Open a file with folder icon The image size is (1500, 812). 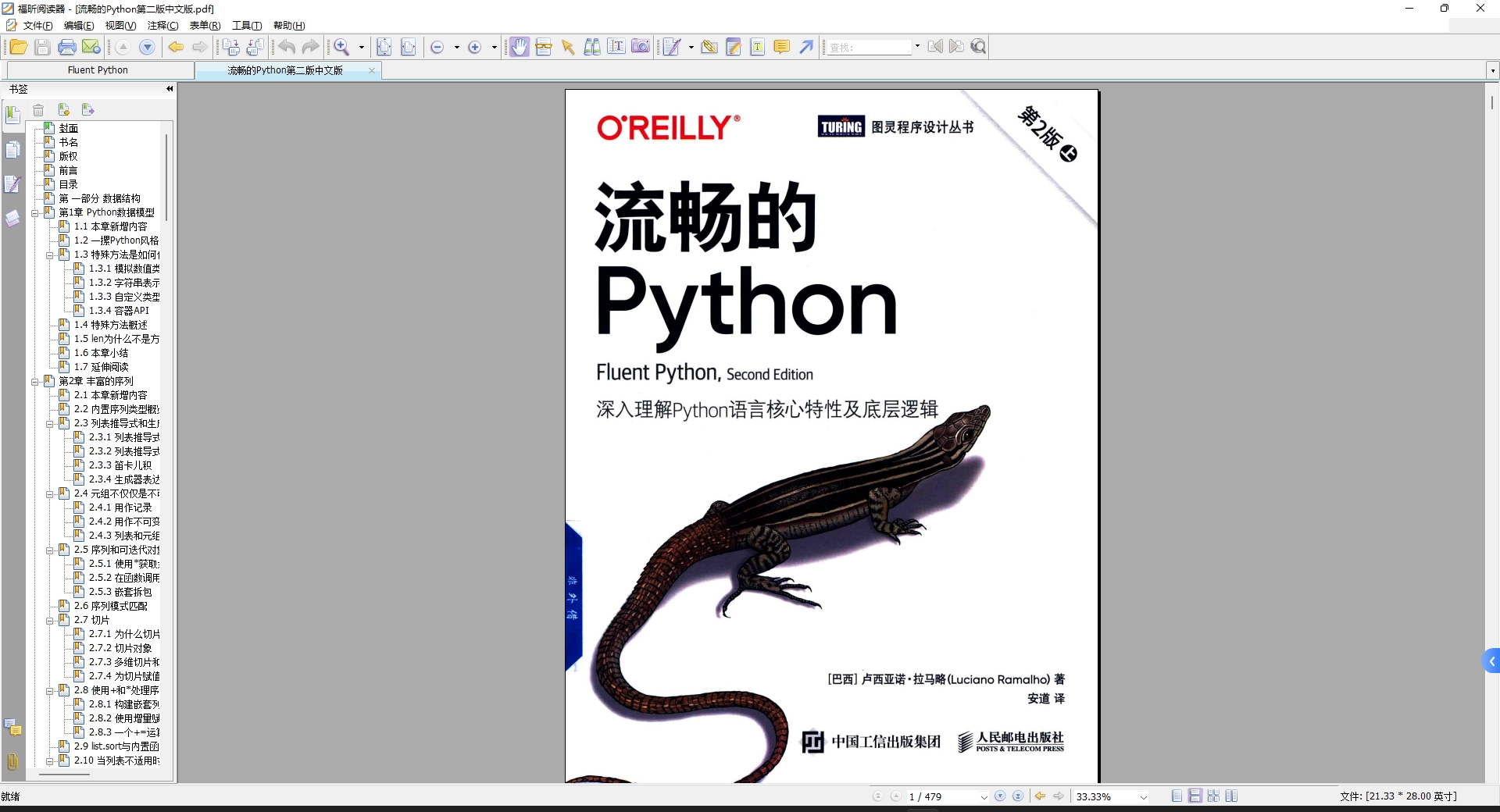pos(18,48)
